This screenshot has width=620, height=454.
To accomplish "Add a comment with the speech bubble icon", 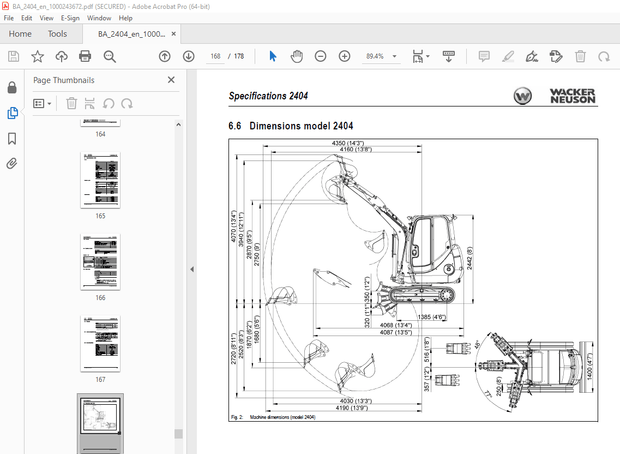I will (x=484, y=57).
